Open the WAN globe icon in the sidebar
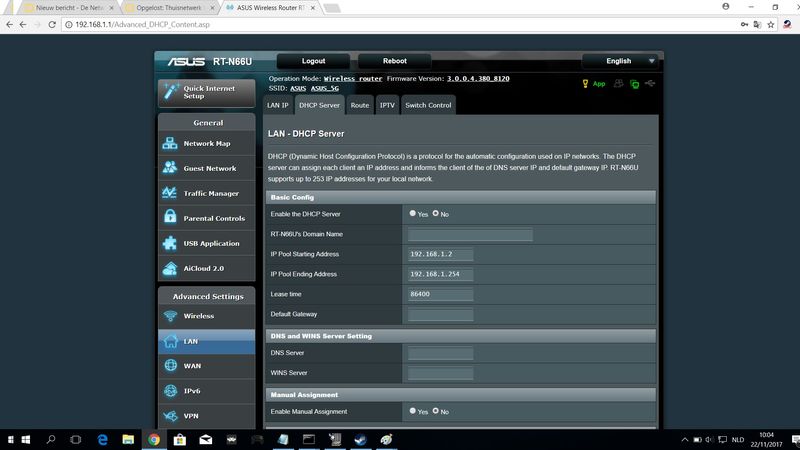This screenshot has width=800, height=450. 170,366
